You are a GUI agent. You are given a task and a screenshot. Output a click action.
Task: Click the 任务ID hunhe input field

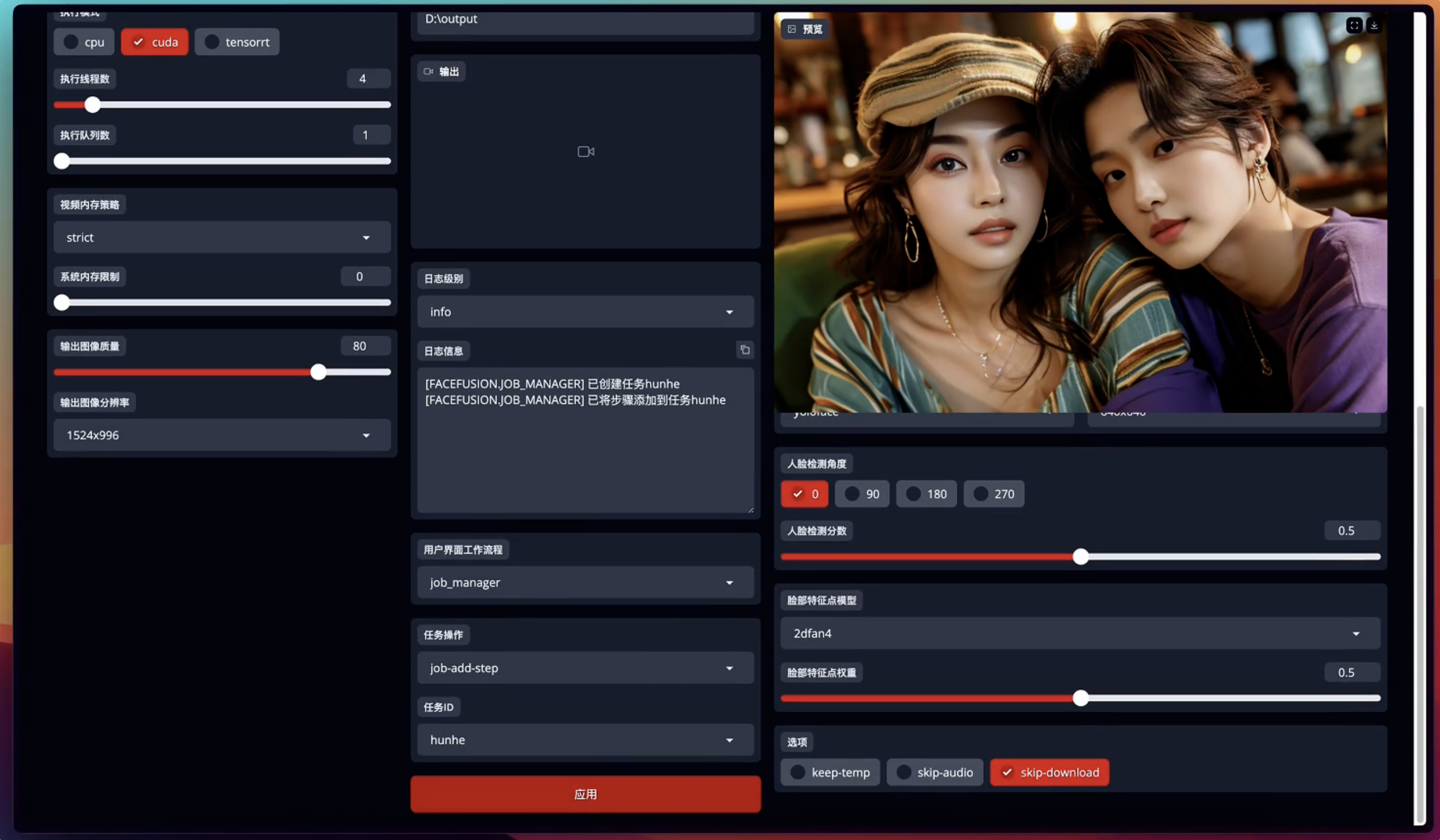pyautogui.click(x=584, y=739)
